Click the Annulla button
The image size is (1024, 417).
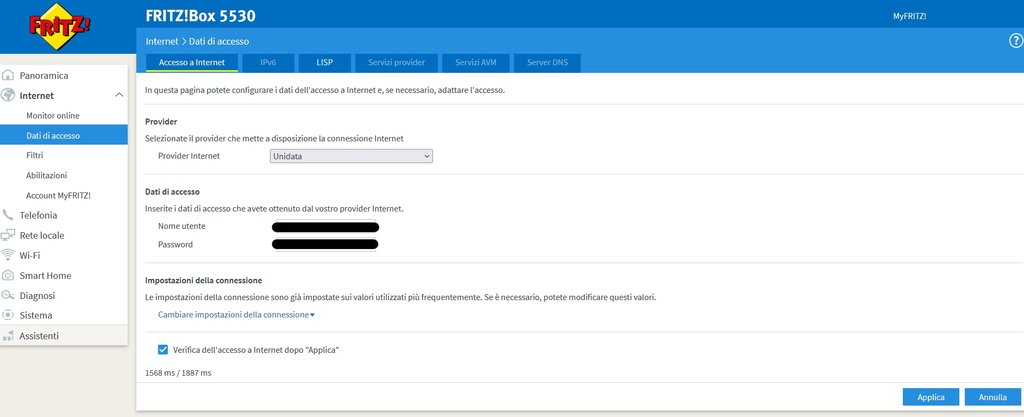pyautogui.click(x=993, y=397)
